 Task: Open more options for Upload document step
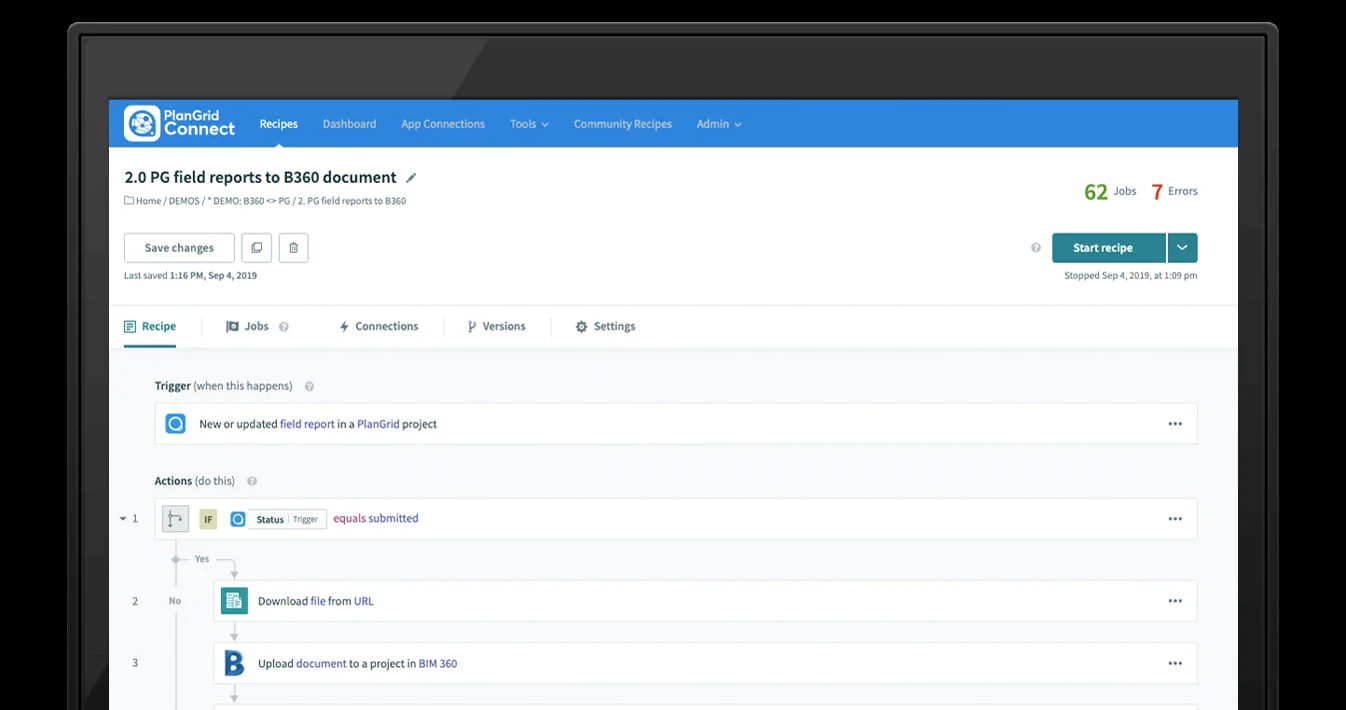pos(1175,663)
